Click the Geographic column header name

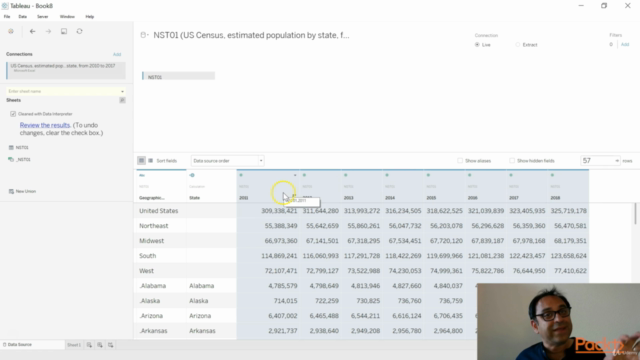click(151, 198)
